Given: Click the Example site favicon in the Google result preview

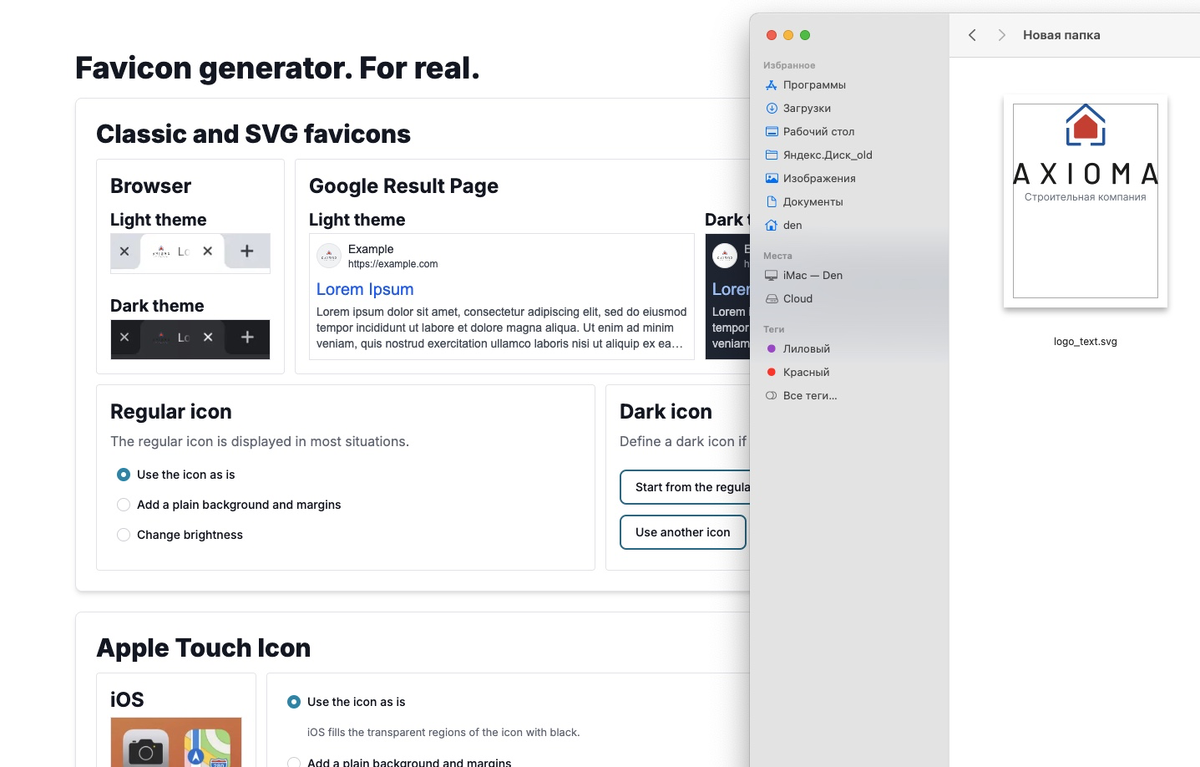Looking at the screenshot, I should coord(328,255).
